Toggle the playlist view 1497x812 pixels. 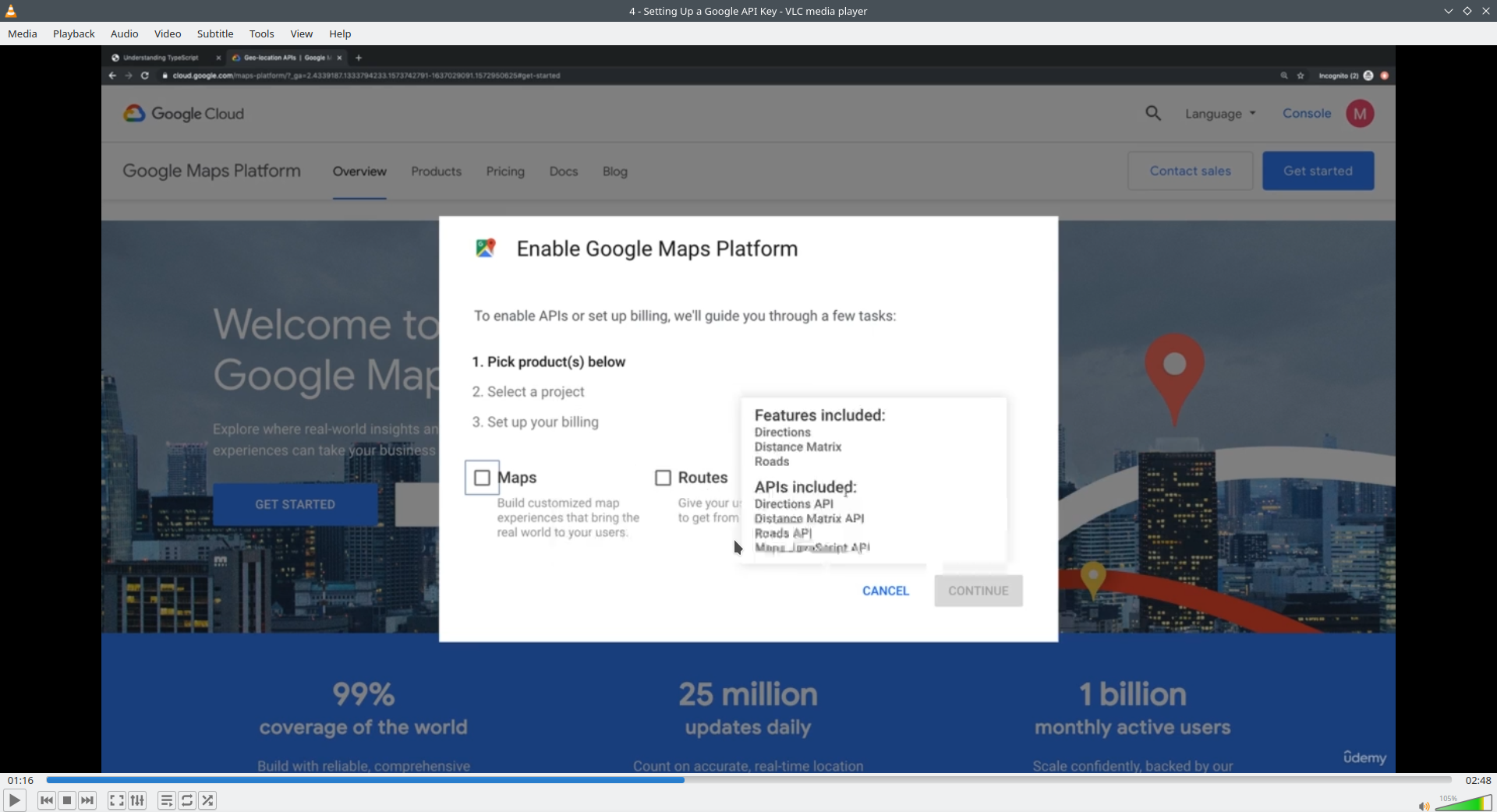(x=166, y=800)
